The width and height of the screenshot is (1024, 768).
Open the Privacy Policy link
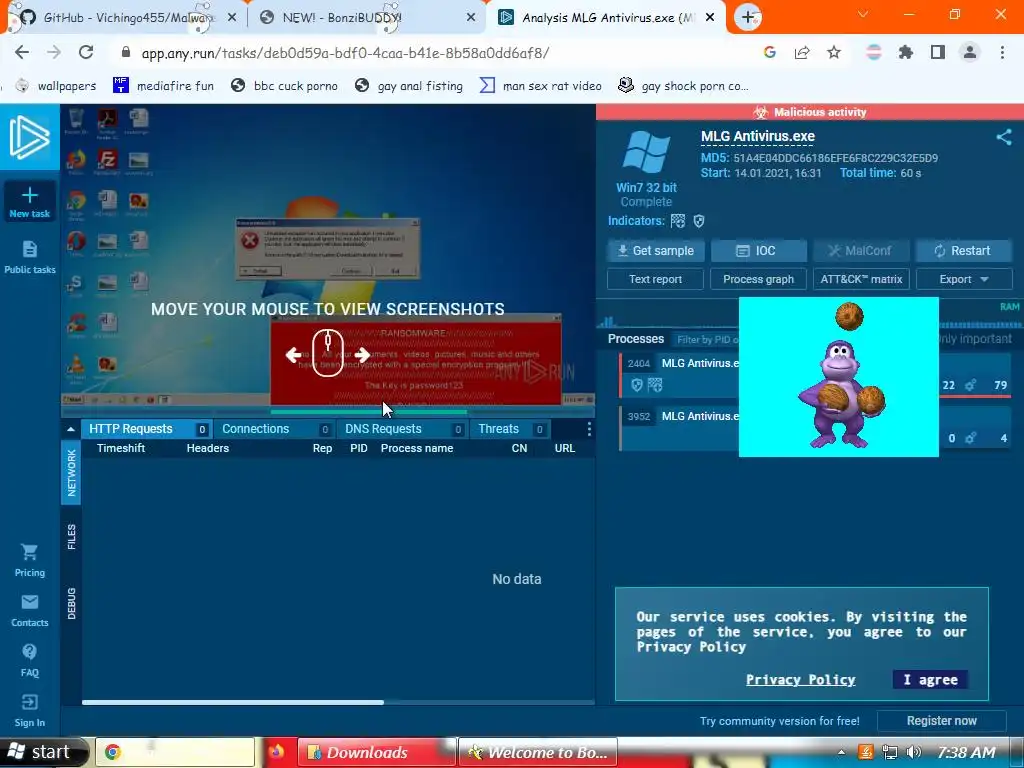801,680
